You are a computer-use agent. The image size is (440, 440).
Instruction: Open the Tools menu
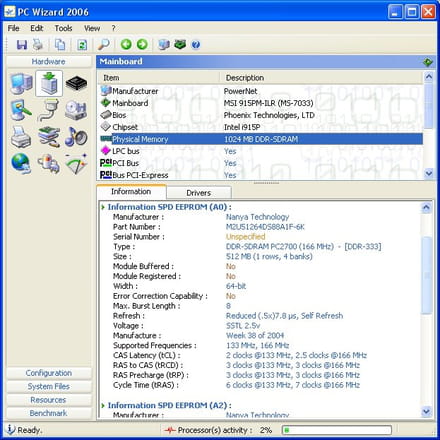(x=63, y=28)
